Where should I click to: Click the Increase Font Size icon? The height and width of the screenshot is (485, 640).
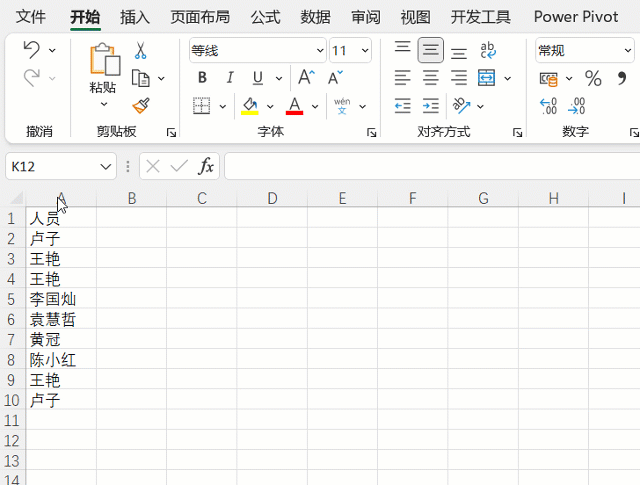point(307,78)
